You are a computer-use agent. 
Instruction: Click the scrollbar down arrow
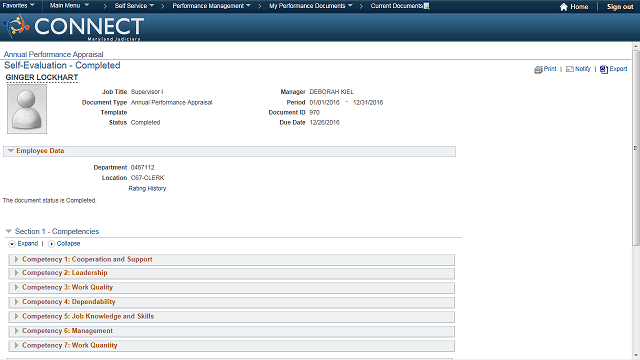636,356
